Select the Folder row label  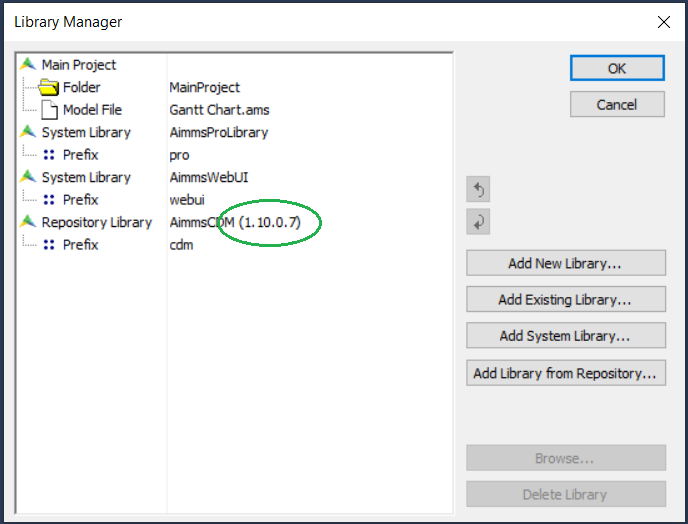click(82, 87)
